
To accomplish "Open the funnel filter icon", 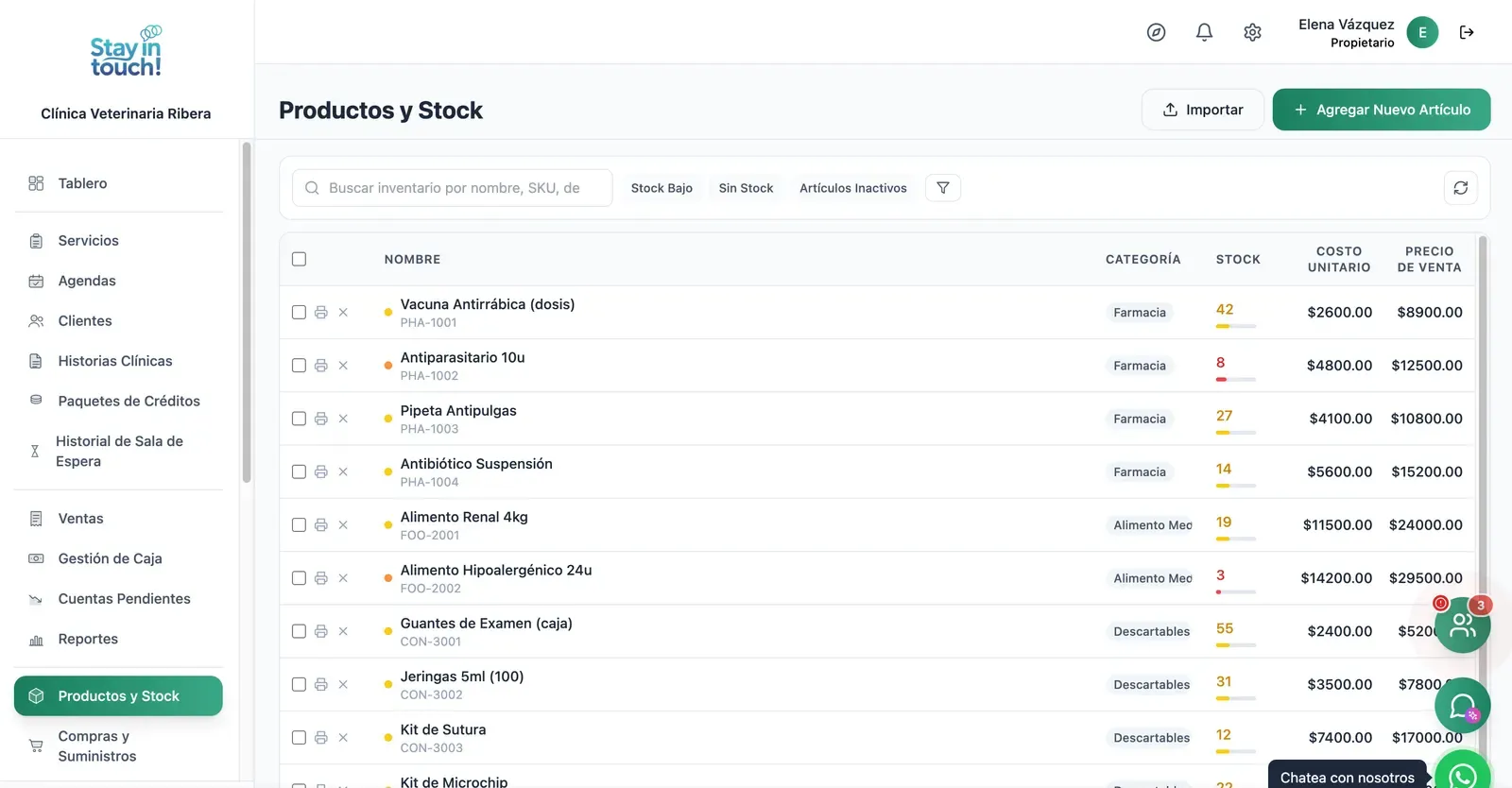I will tap(943, 188).
